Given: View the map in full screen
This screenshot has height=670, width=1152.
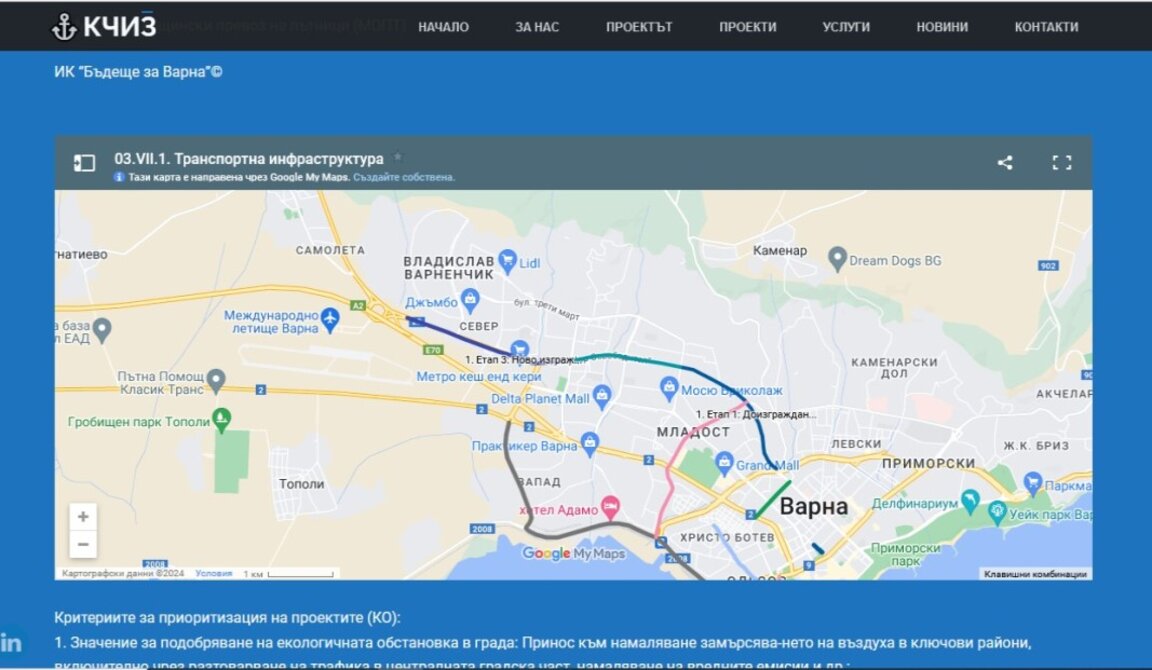Looking at the screenshot, I should coord(1061,163).
